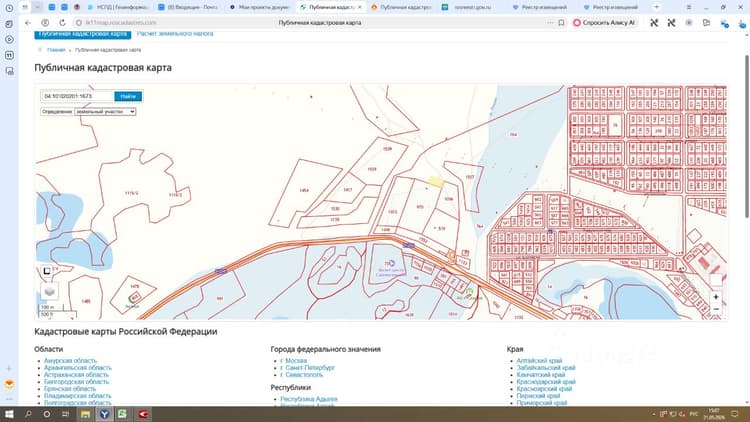Open the Белгородская область link

click(76, 382)
